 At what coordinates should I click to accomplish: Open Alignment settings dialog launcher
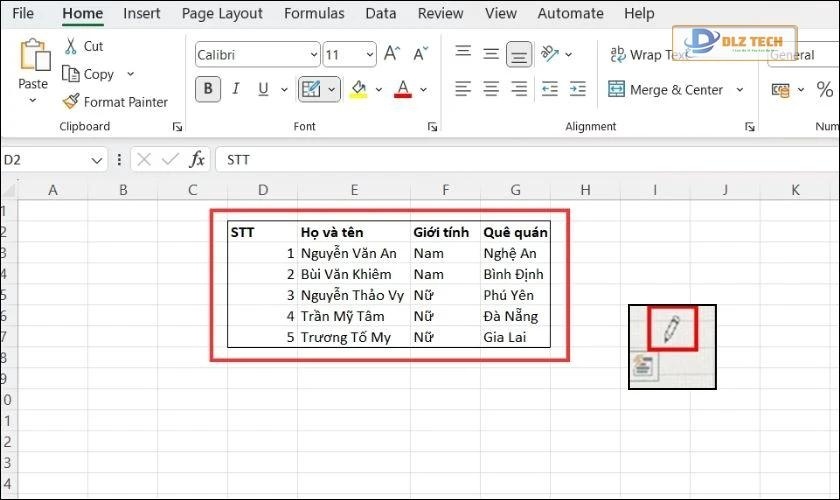(x=750, y=127)
